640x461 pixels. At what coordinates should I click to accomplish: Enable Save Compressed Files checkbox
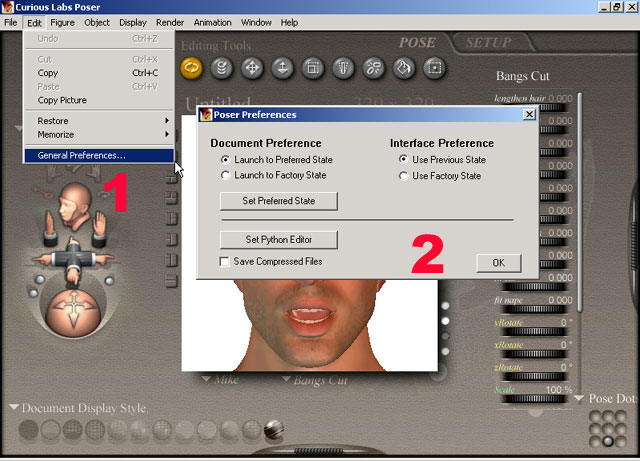[x=271, y=261]
